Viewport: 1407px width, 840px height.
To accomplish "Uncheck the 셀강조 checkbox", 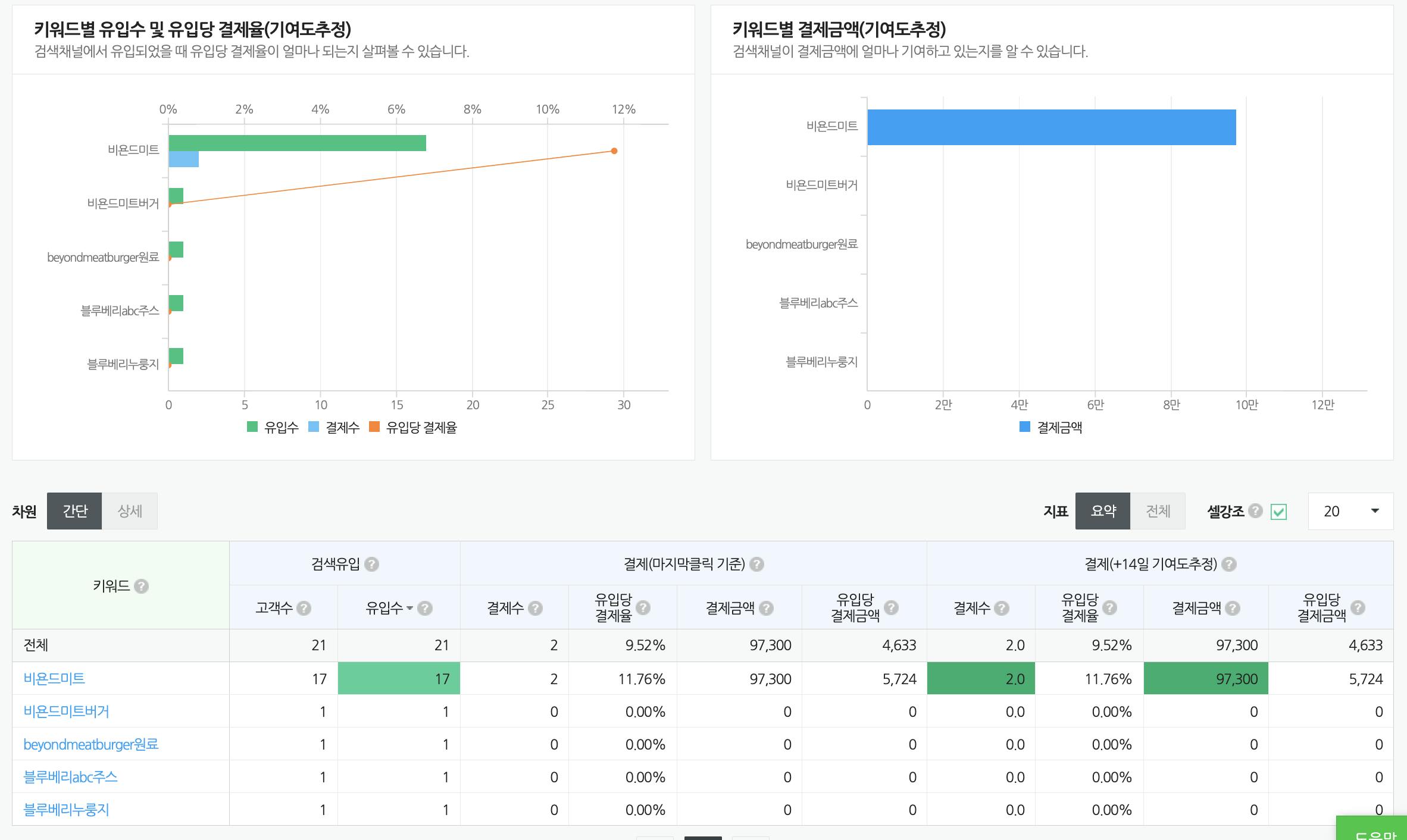I will pos(1278,512).
